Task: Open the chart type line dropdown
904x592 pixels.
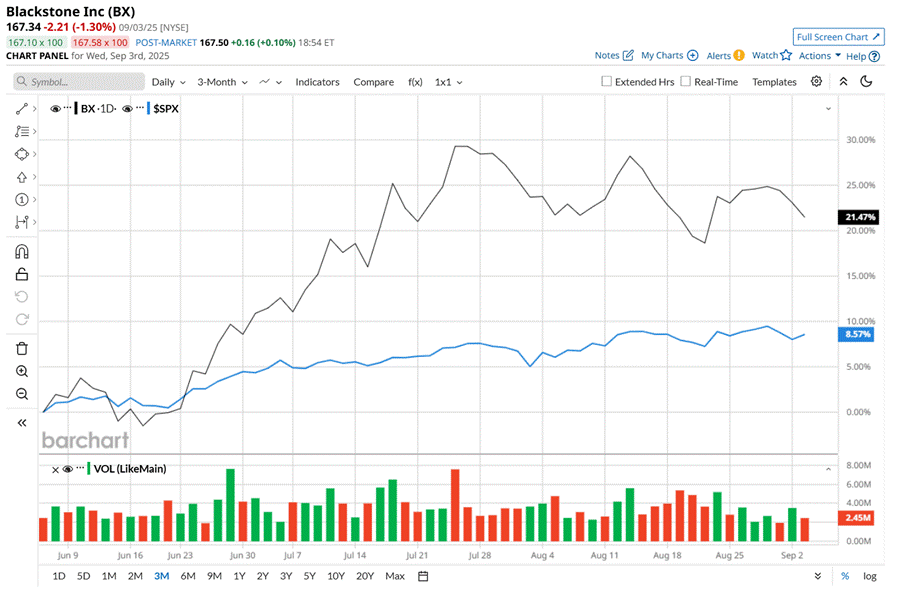Action: (270, 82)
